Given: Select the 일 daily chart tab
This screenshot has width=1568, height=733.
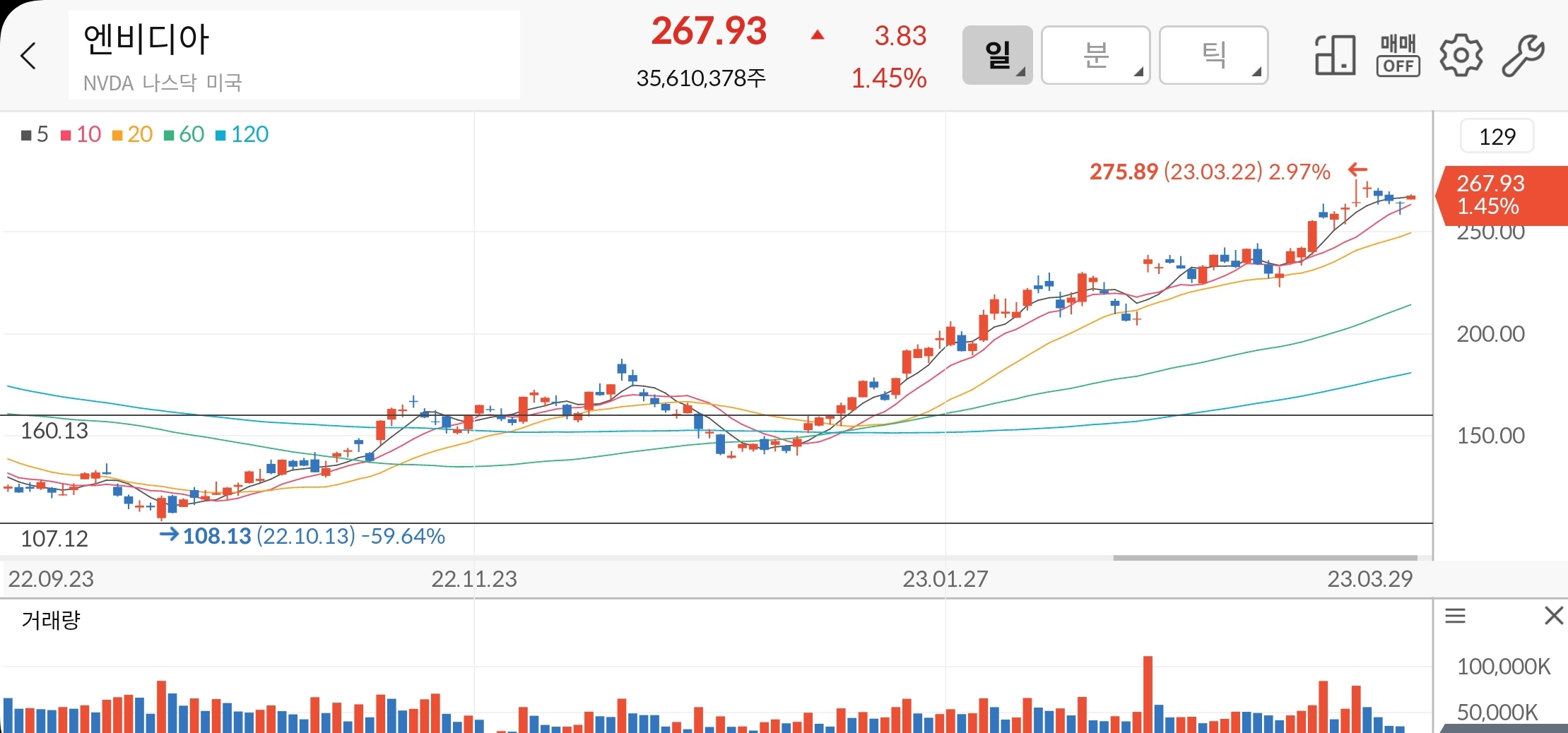Looking at the screenshot, I should pyautogui.click(x=997, y=55).
